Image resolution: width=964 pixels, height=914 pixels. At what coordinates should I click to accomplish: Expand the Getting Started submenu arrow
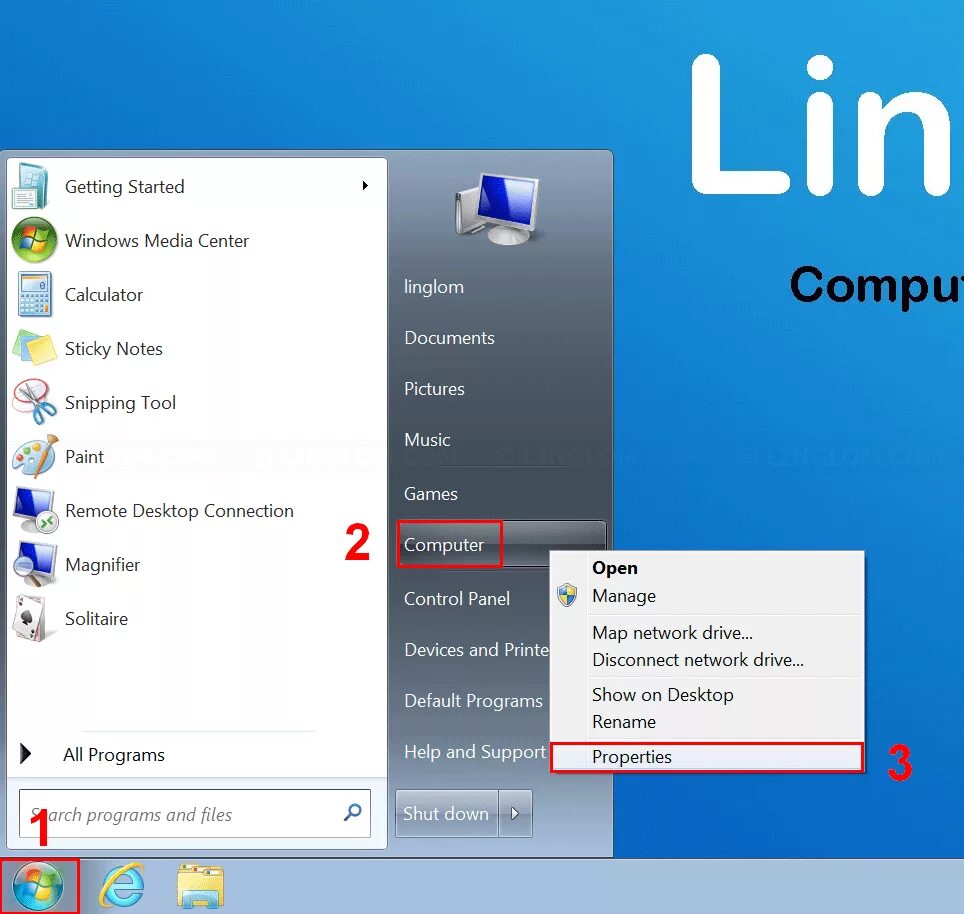365,186
